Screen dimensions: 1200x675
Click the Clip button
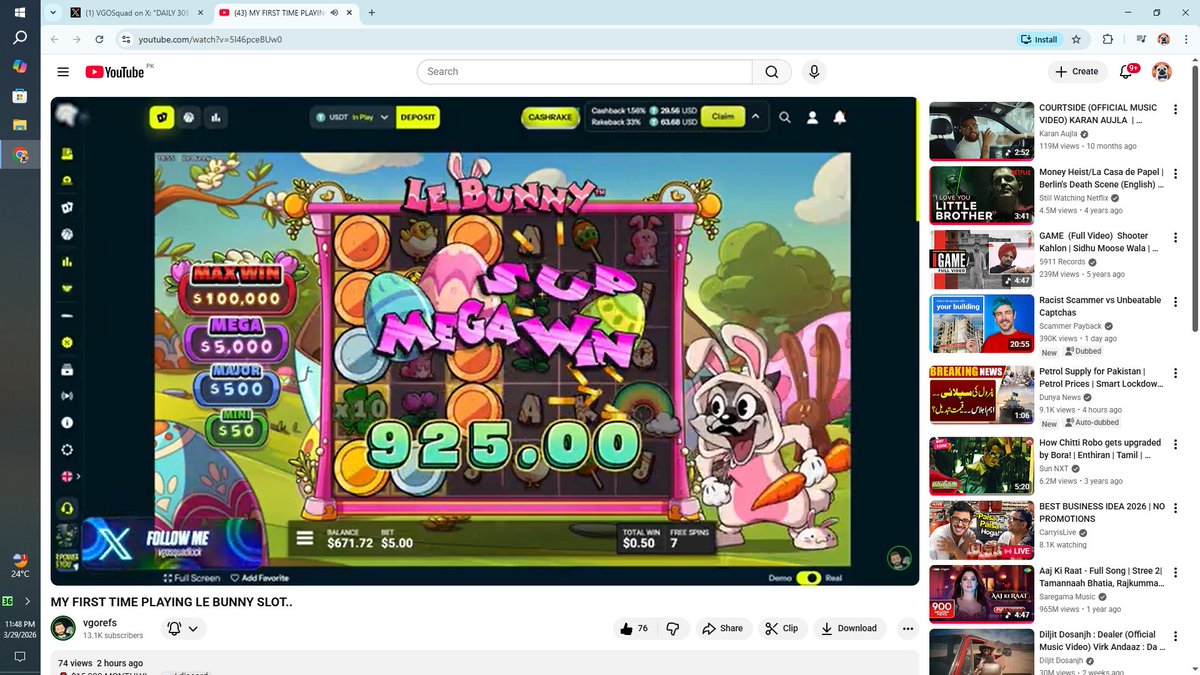pos(781,628)
